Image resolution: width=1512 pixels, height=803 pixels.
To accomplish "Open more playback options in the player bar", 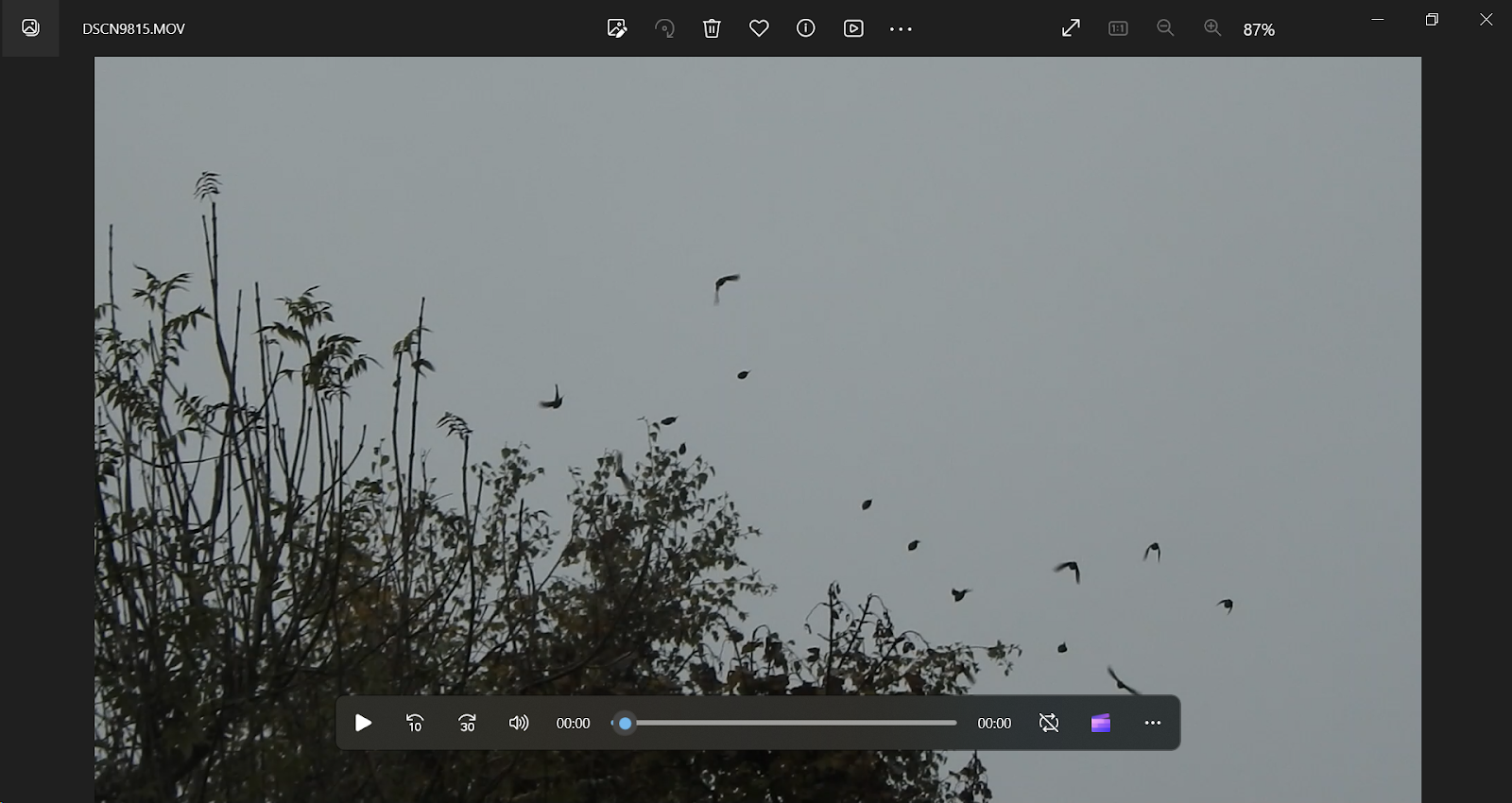I will (1153, 723).
